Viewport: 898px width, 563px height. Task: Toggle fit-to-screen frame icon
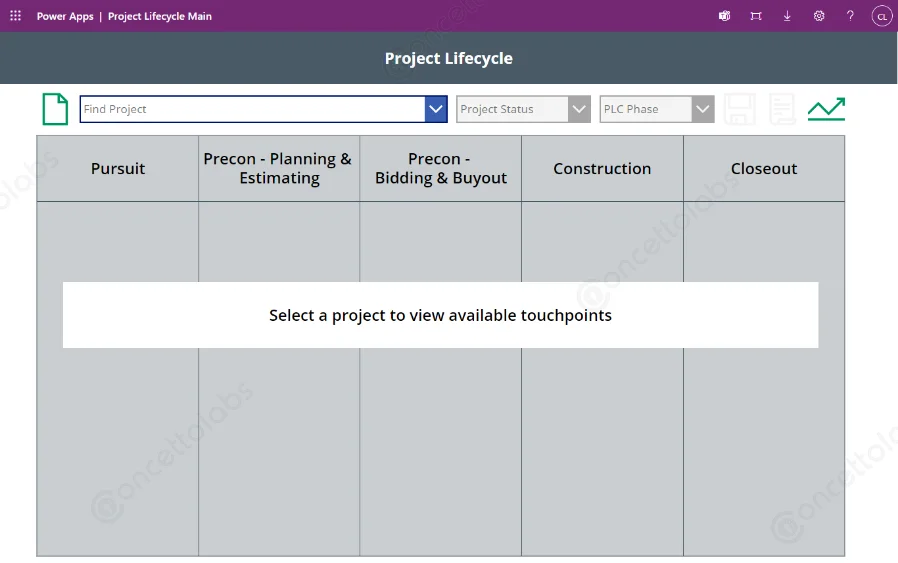coord(756,16)
